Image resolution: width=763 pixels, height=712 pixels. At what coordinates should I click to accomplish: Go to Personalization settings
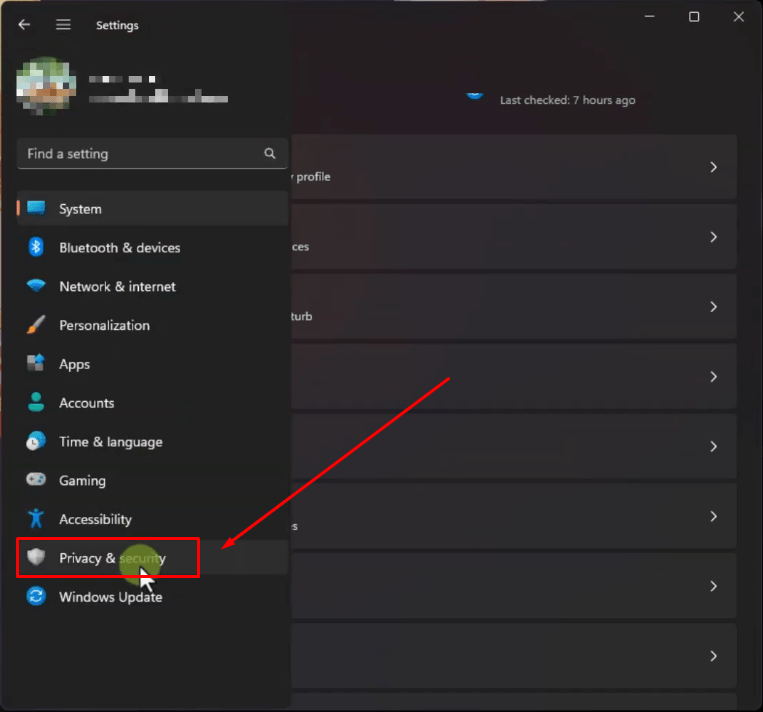point(153,326)
